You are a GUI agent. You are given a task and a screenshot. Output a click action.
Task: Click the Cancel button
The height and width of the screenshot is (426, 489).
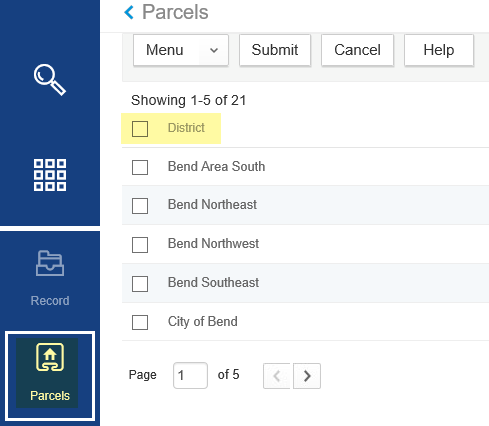(357, 50)
